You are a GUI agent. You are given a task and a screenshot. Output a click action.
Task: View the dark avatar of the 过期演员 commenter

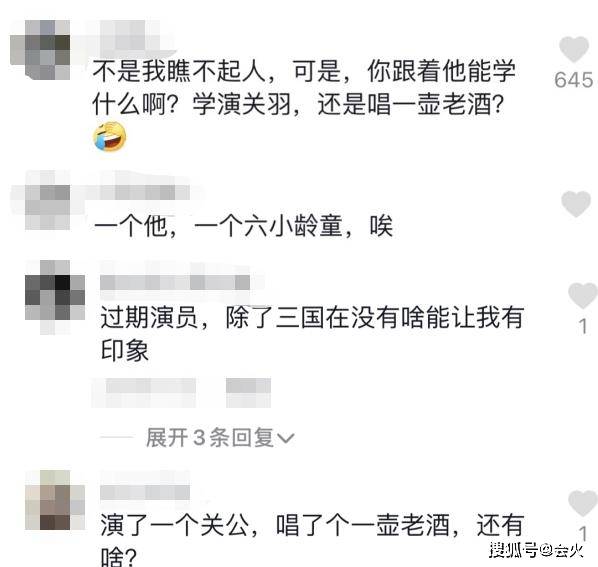[x=55, y=297]
